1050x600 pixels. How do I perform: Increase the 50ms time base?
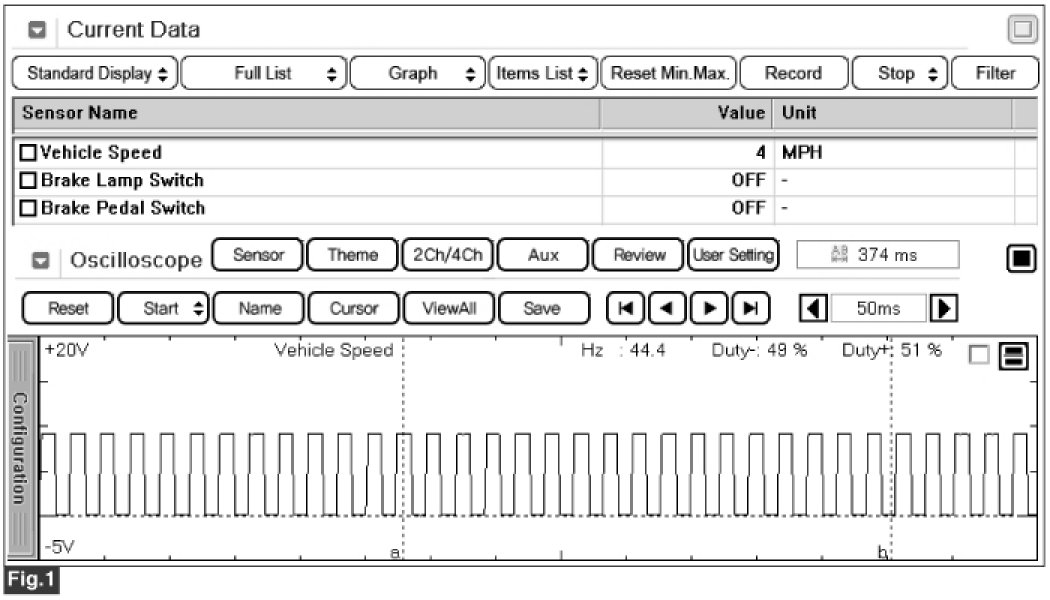point(941,309)
